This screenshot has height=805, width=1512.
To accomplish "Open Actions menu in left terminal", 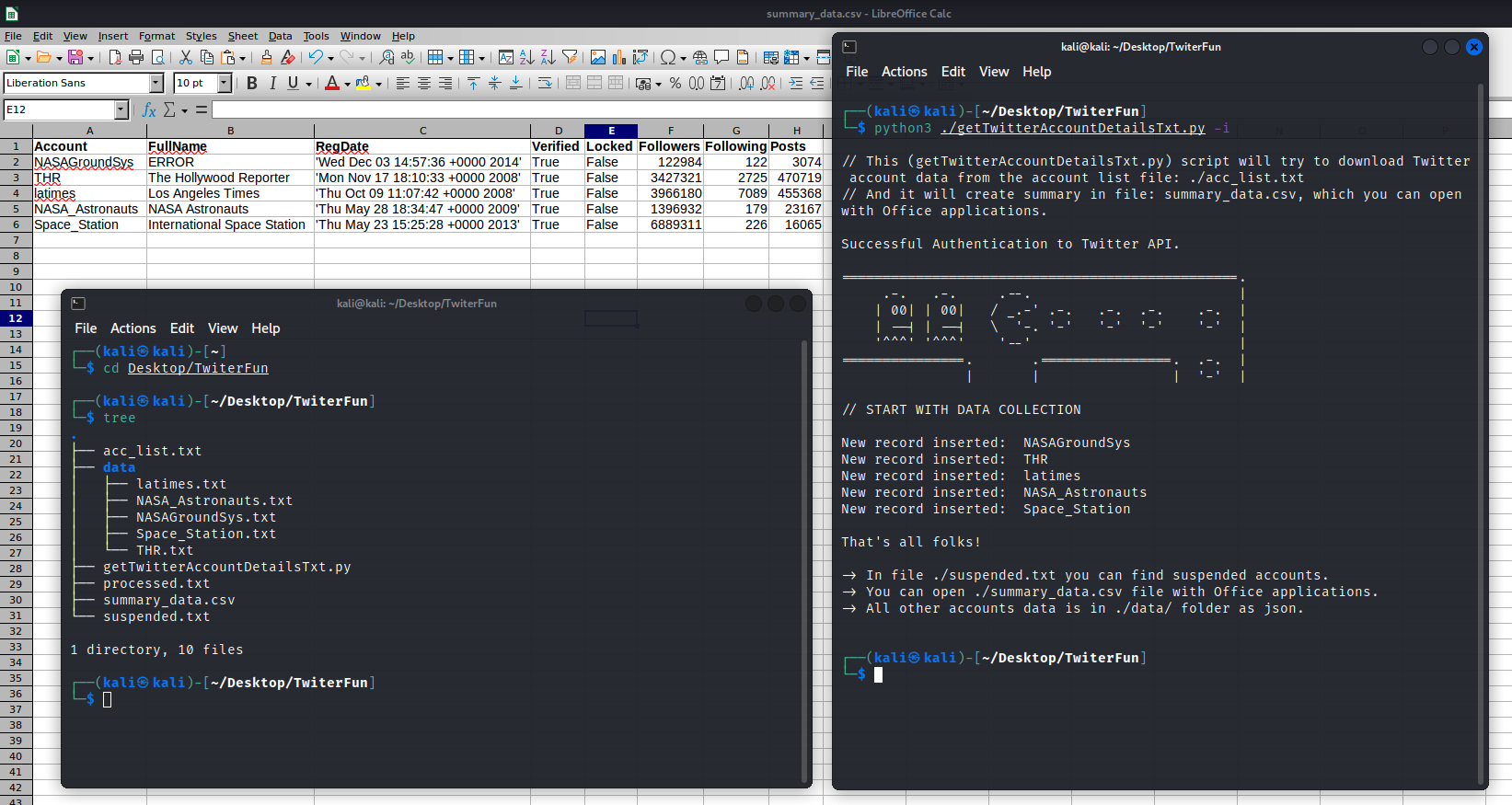I will [133, 328].
